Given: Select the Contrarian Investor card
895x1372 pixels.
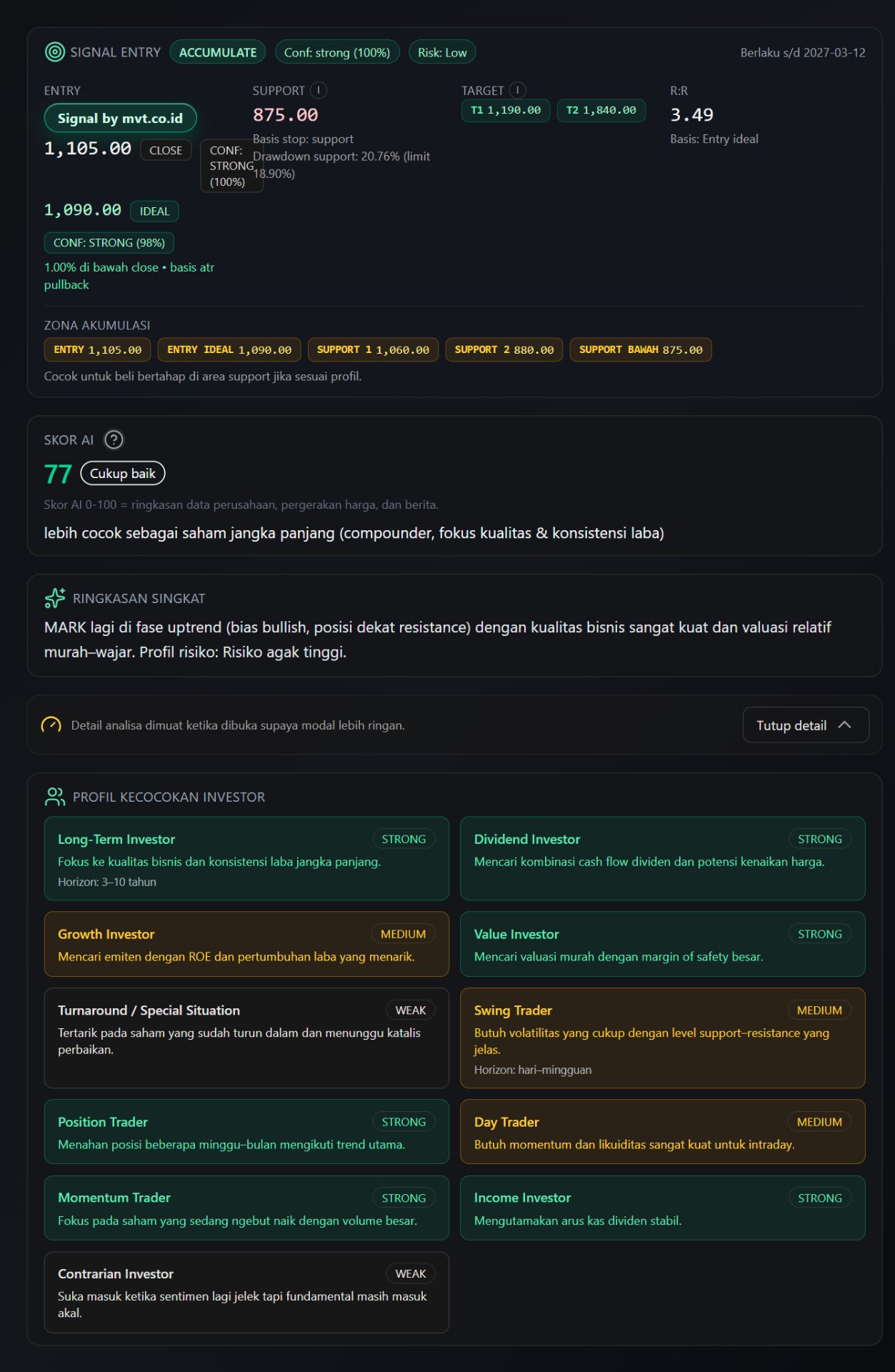Looking at the screenshot, I should pos(246,1292).
